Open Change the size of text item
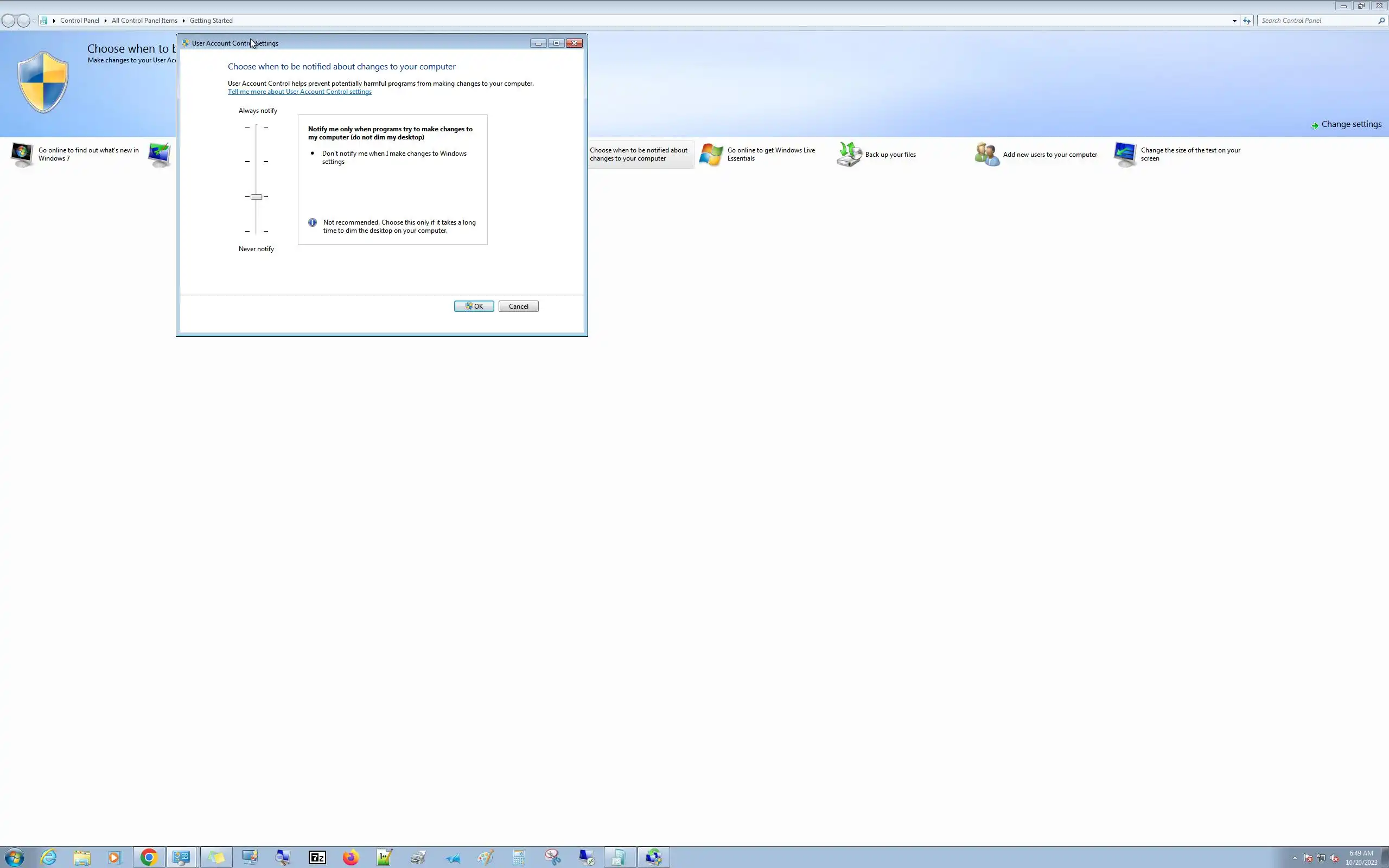 [x=1190, y=155]
